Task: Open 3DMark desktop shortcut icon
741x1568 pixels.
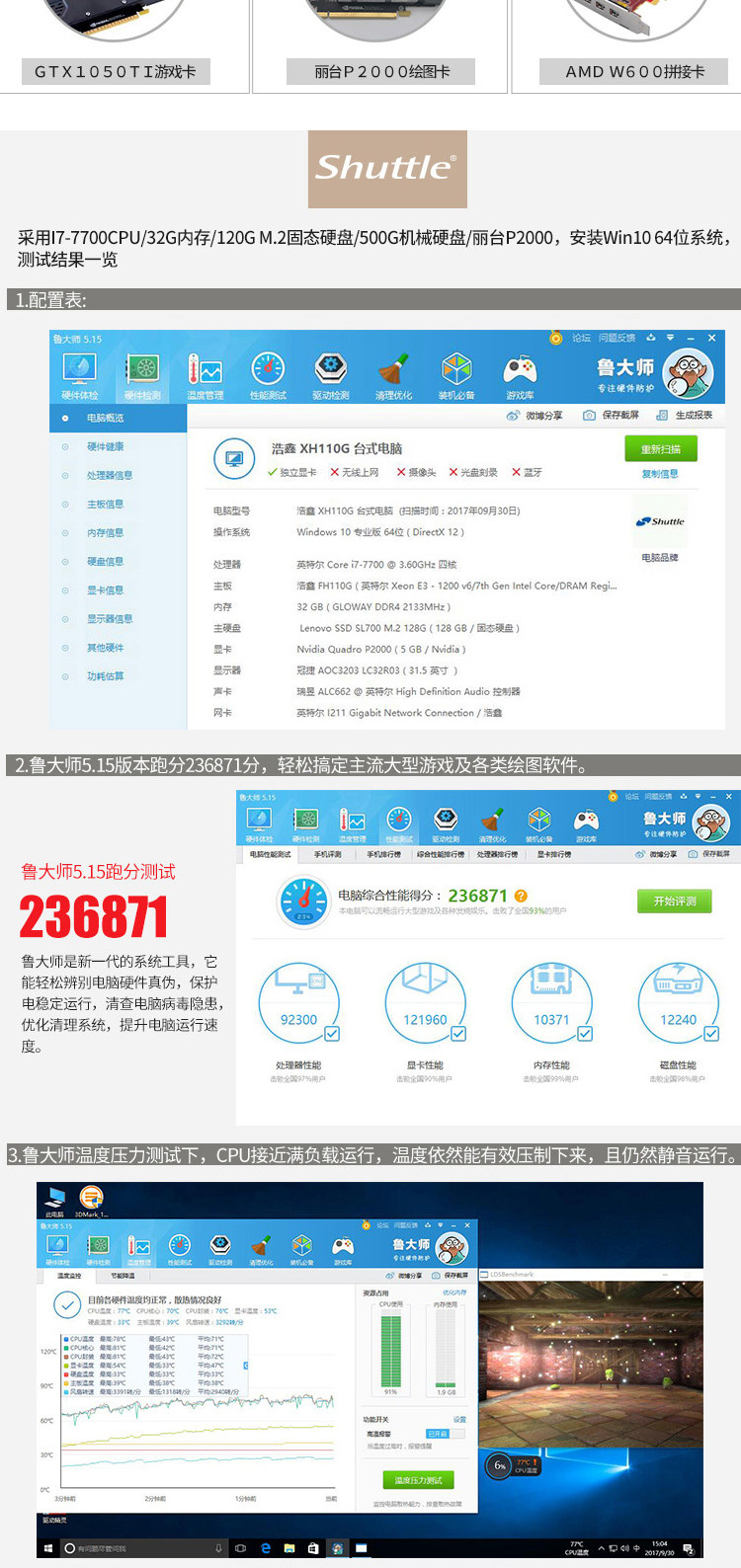Action: [91, 1201]
